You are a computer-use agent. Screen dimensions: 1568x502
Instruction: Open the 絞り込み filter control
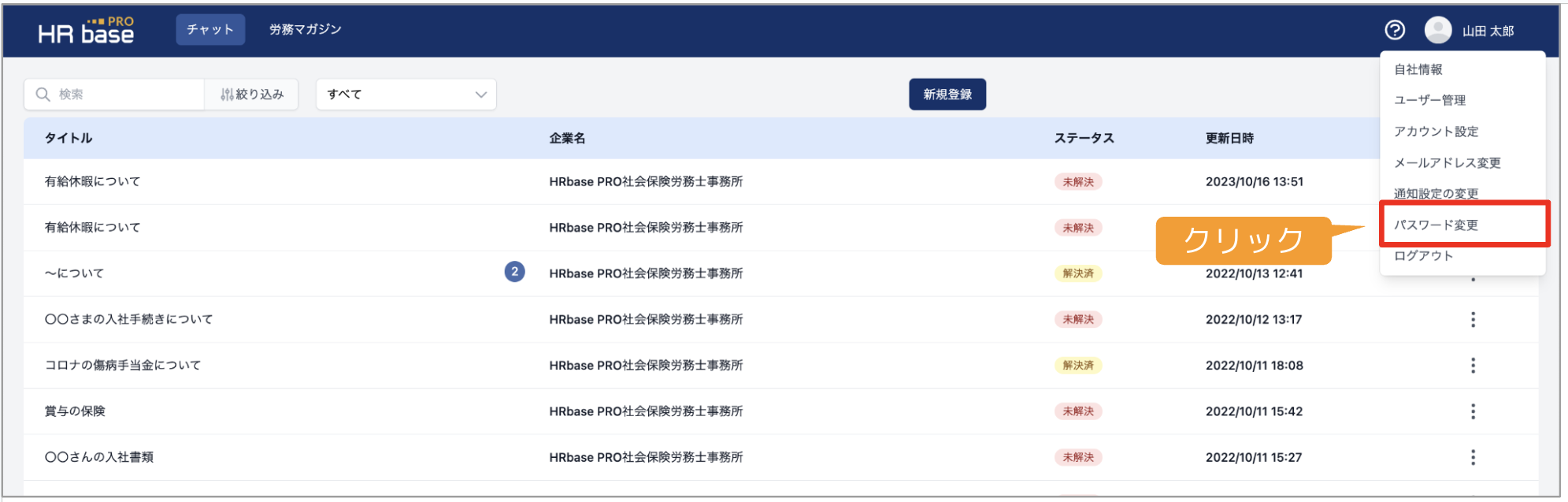tap(252, 95)
